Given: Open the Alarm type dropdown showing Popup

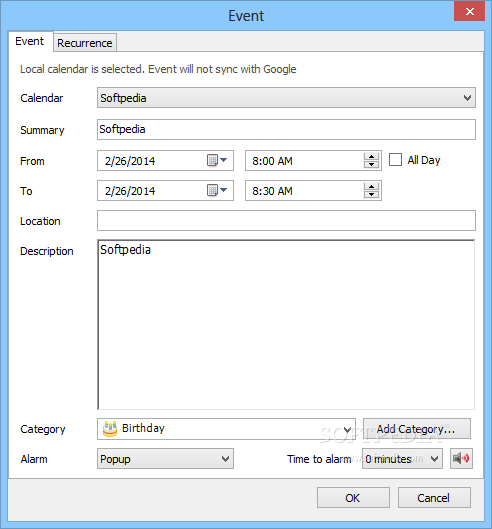Looking at the screenshot, I should [x=165, y=458].
